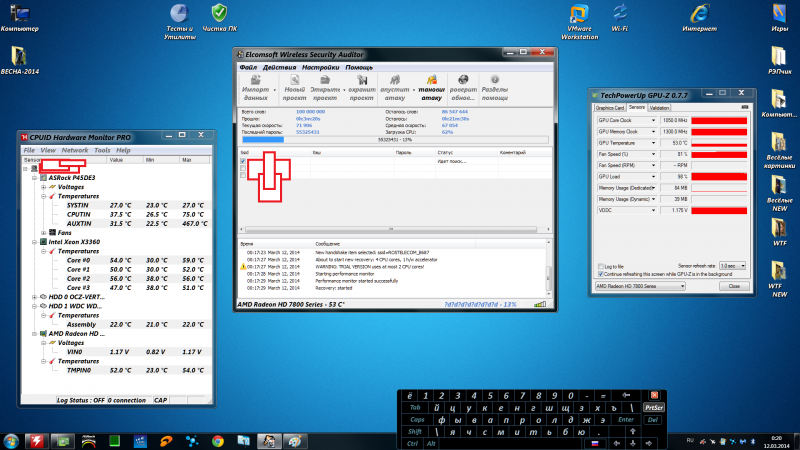Image resolution: width=800 pixels, height=450 pixels.
Task: Click the New project toolbar icon
Action: coord(294,80)
